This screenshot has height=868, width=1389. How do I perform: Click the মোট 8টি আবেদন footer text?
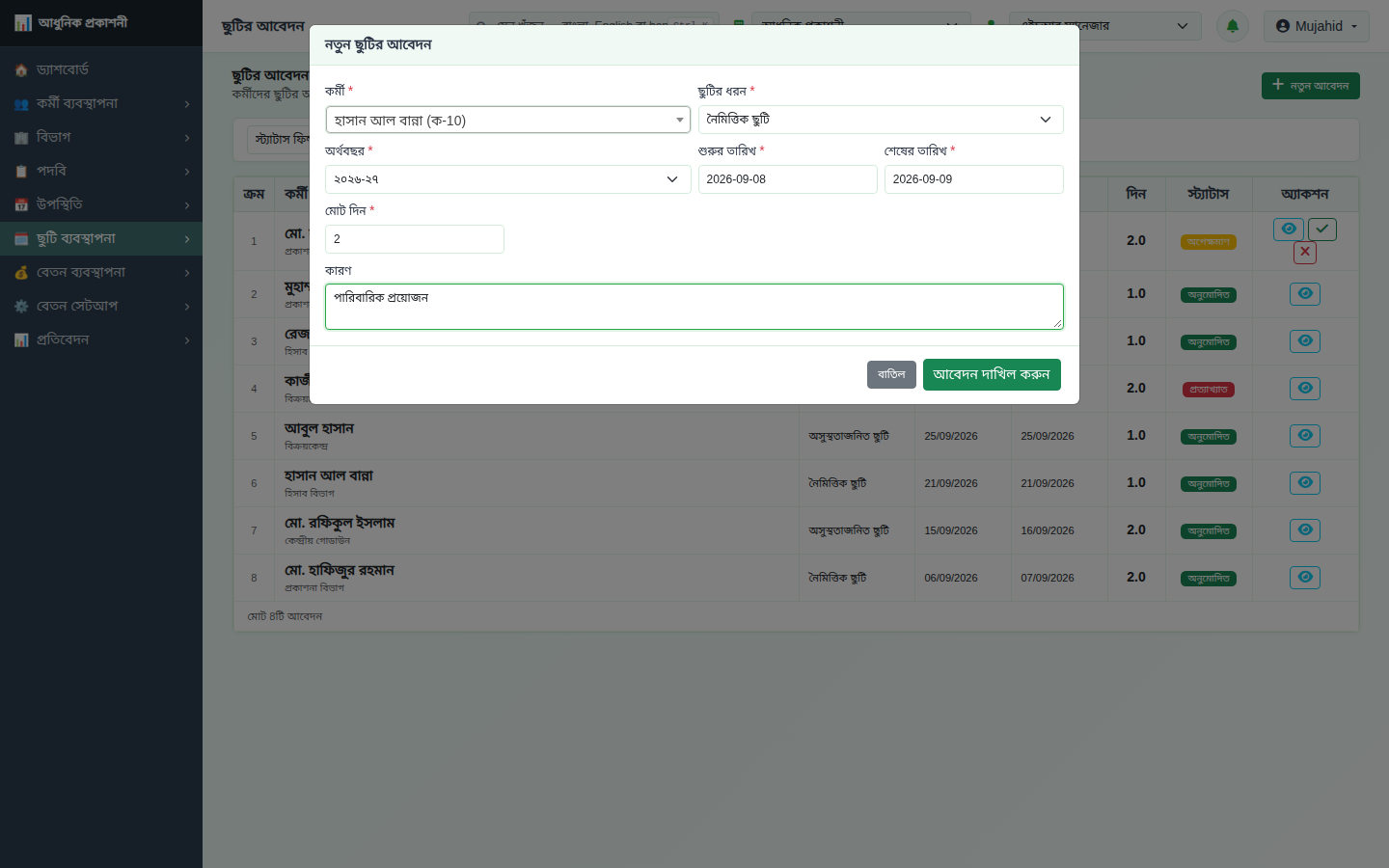(285, 616)
